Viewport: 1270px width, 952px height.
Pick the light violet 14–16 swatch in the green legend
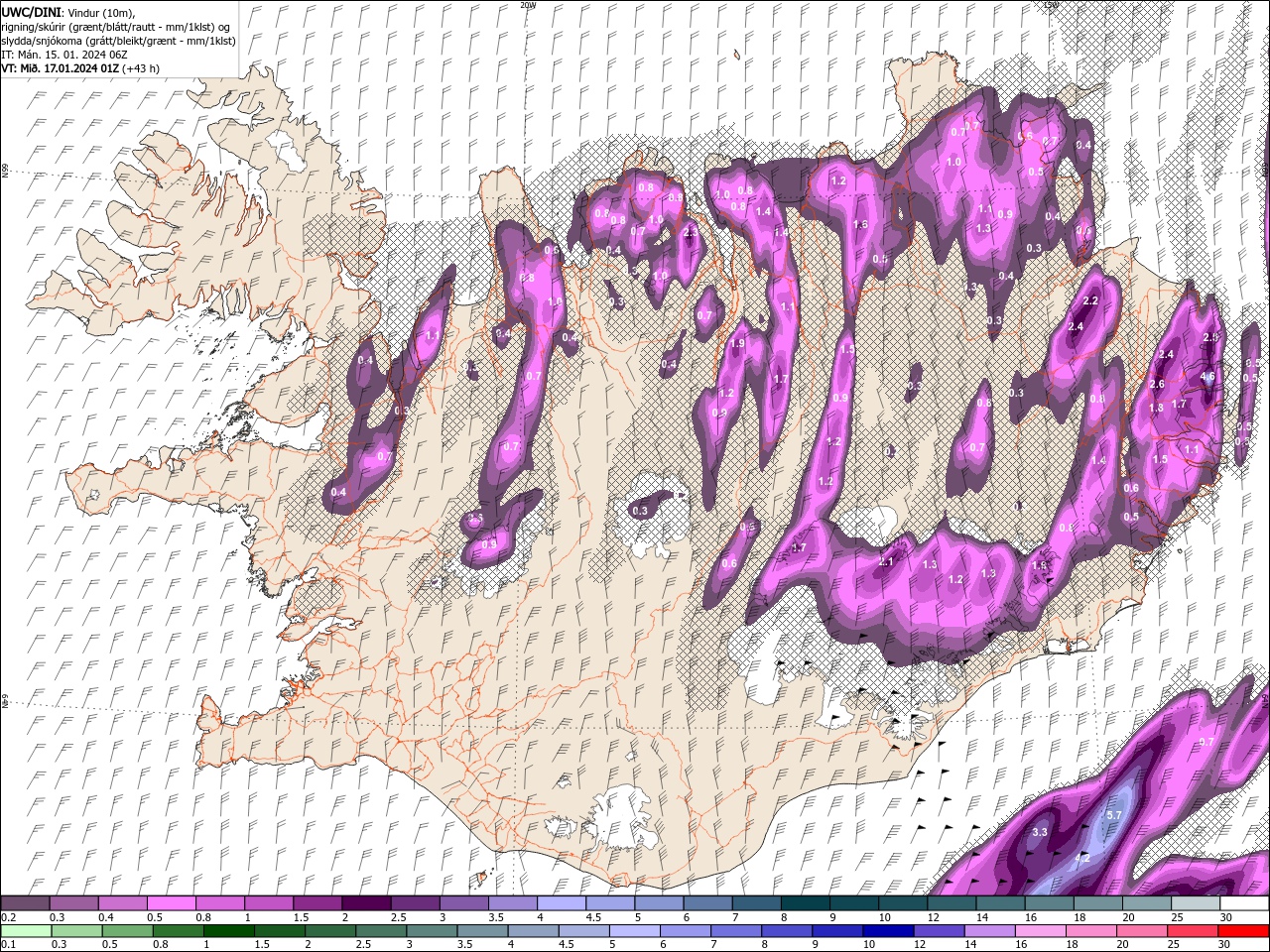(990, 930)
